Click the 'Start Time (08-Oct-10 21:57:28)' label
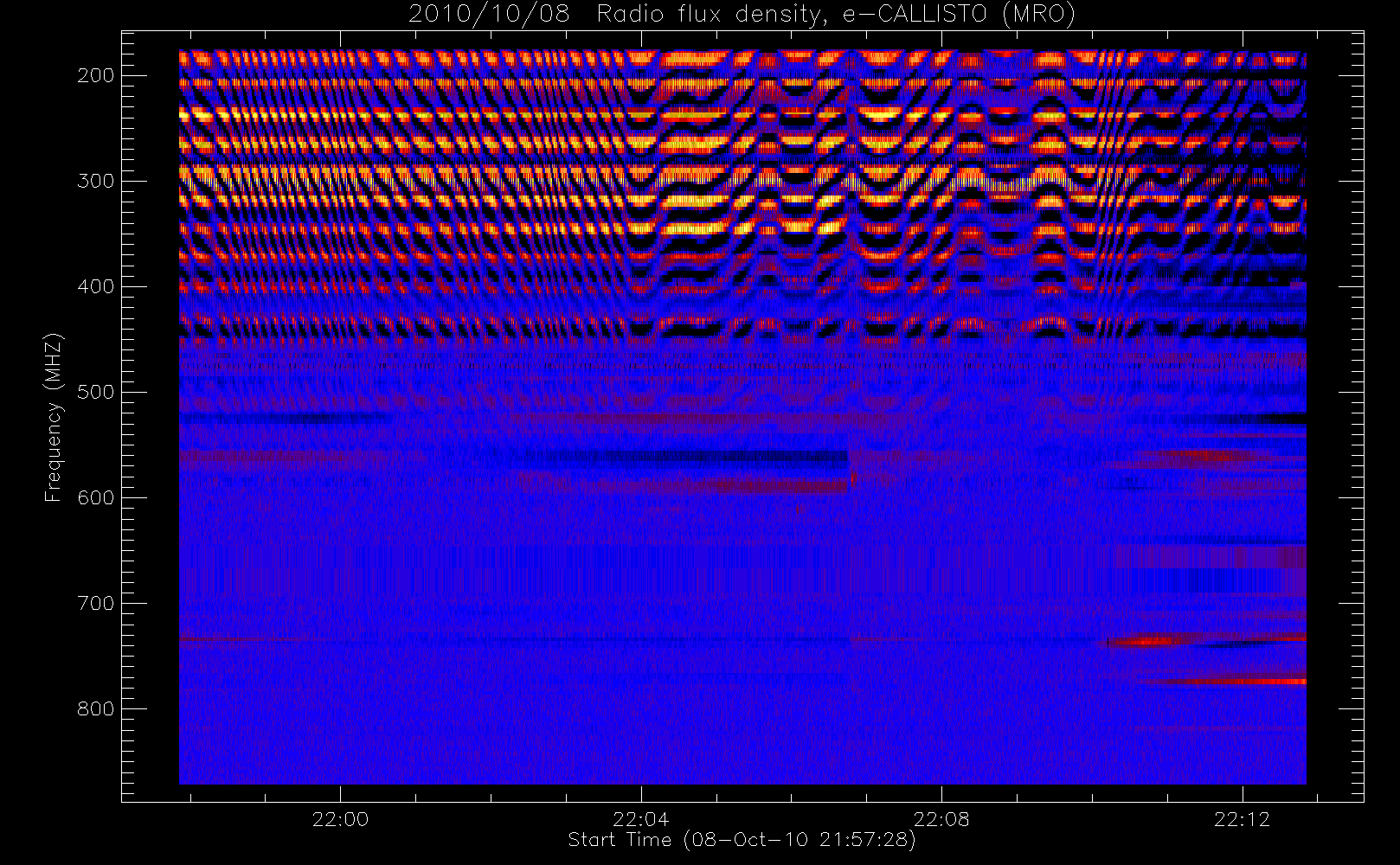The width and height of the screenshot is (1400, 865). (x=742, y=840)
